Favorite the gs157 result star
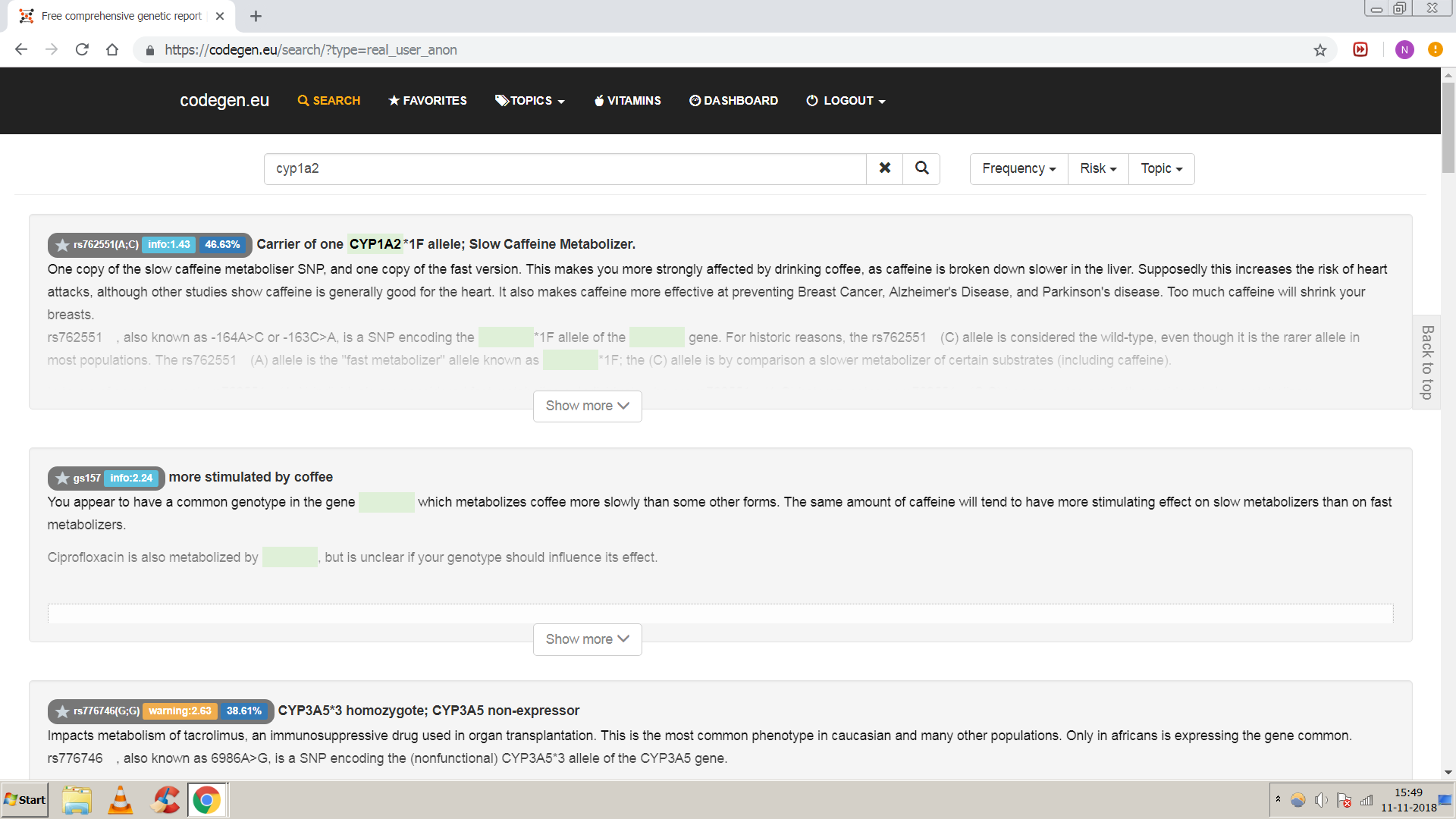This screenshot has height=819, width=1456. [x=62, y=478]
